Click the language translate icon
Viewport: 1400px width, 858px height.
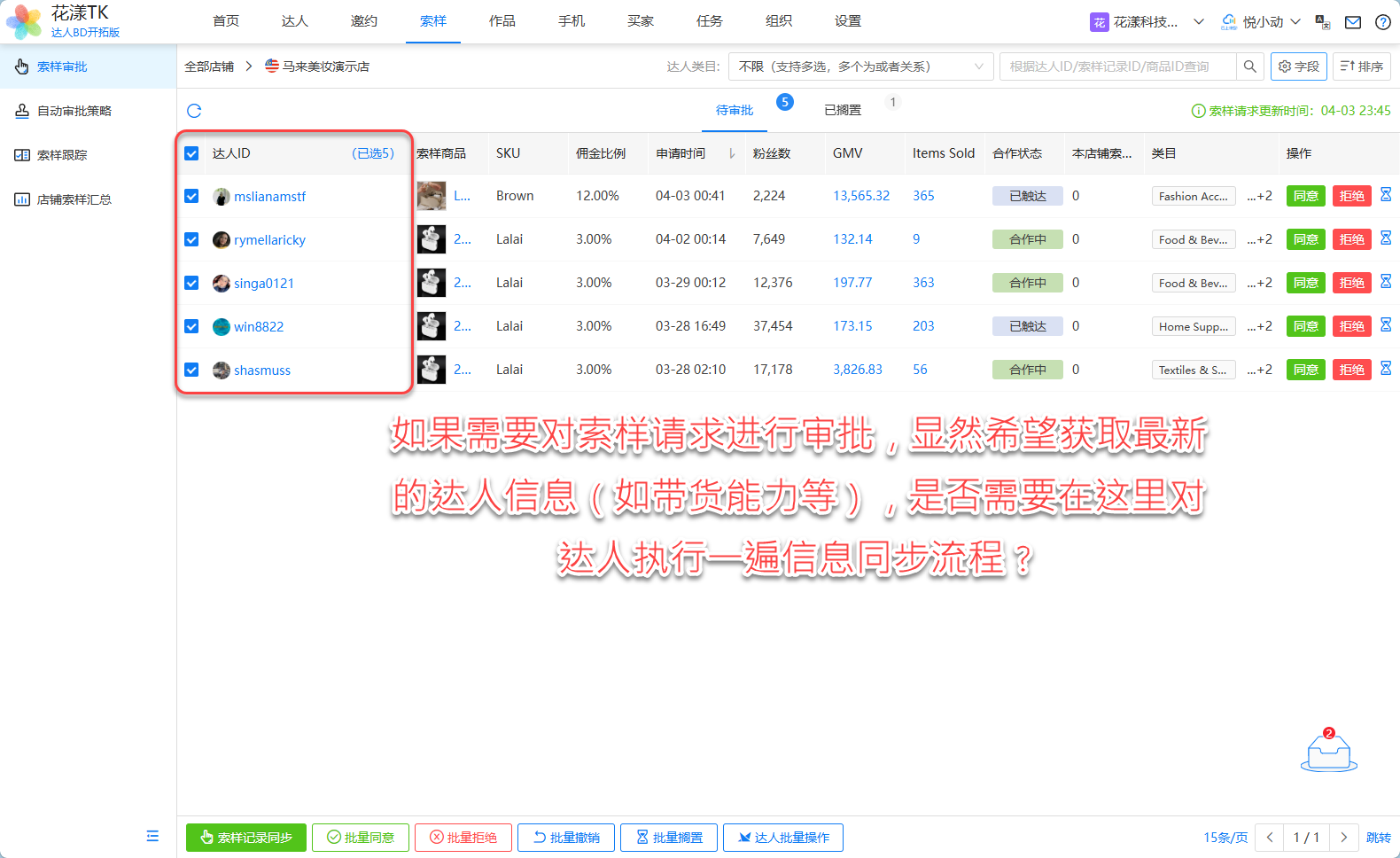[x=1323, y=22]
